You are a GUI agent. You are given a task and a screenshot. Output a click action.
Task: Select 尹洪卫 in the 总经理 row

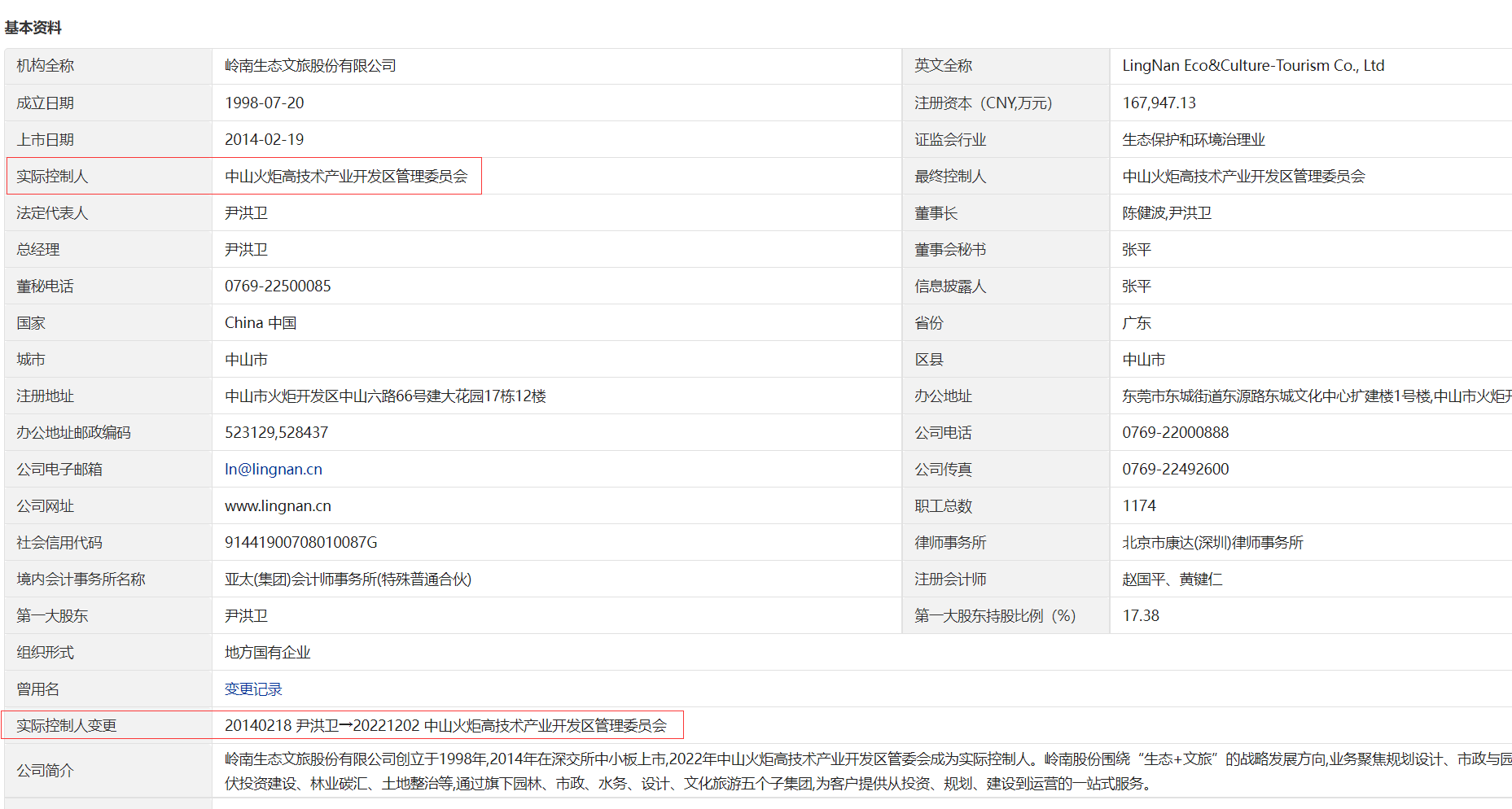click(x=246, y=250)
